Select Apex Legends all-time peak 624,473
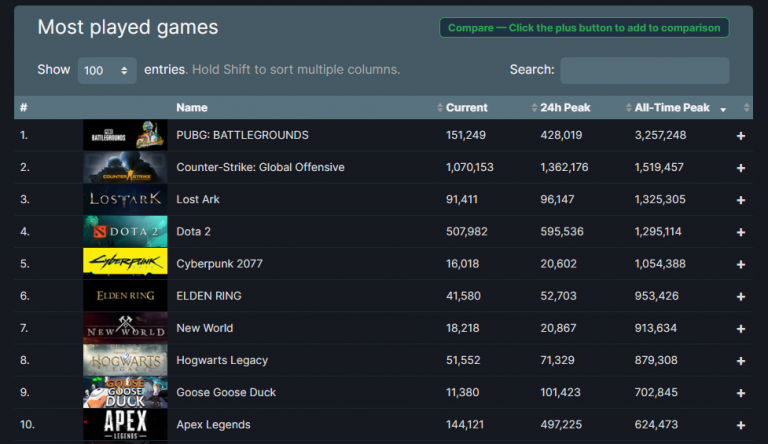The image size is (768, 444). coord(656,425)
